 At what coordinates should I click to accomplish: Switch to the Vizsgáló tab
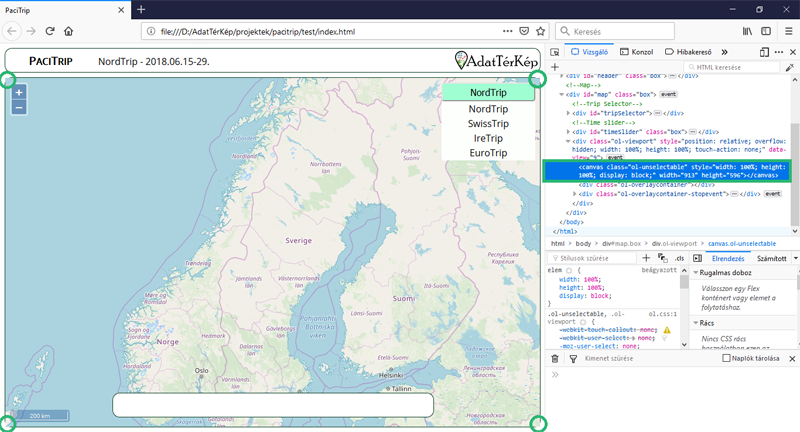pyautogui.click(x=589, y=52)
